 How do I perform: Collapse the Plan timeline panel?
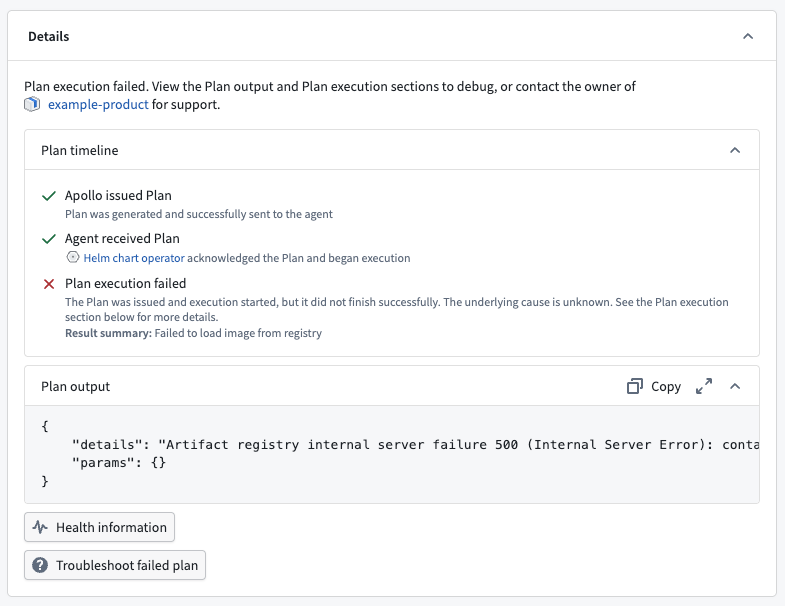tap(734, 150)
